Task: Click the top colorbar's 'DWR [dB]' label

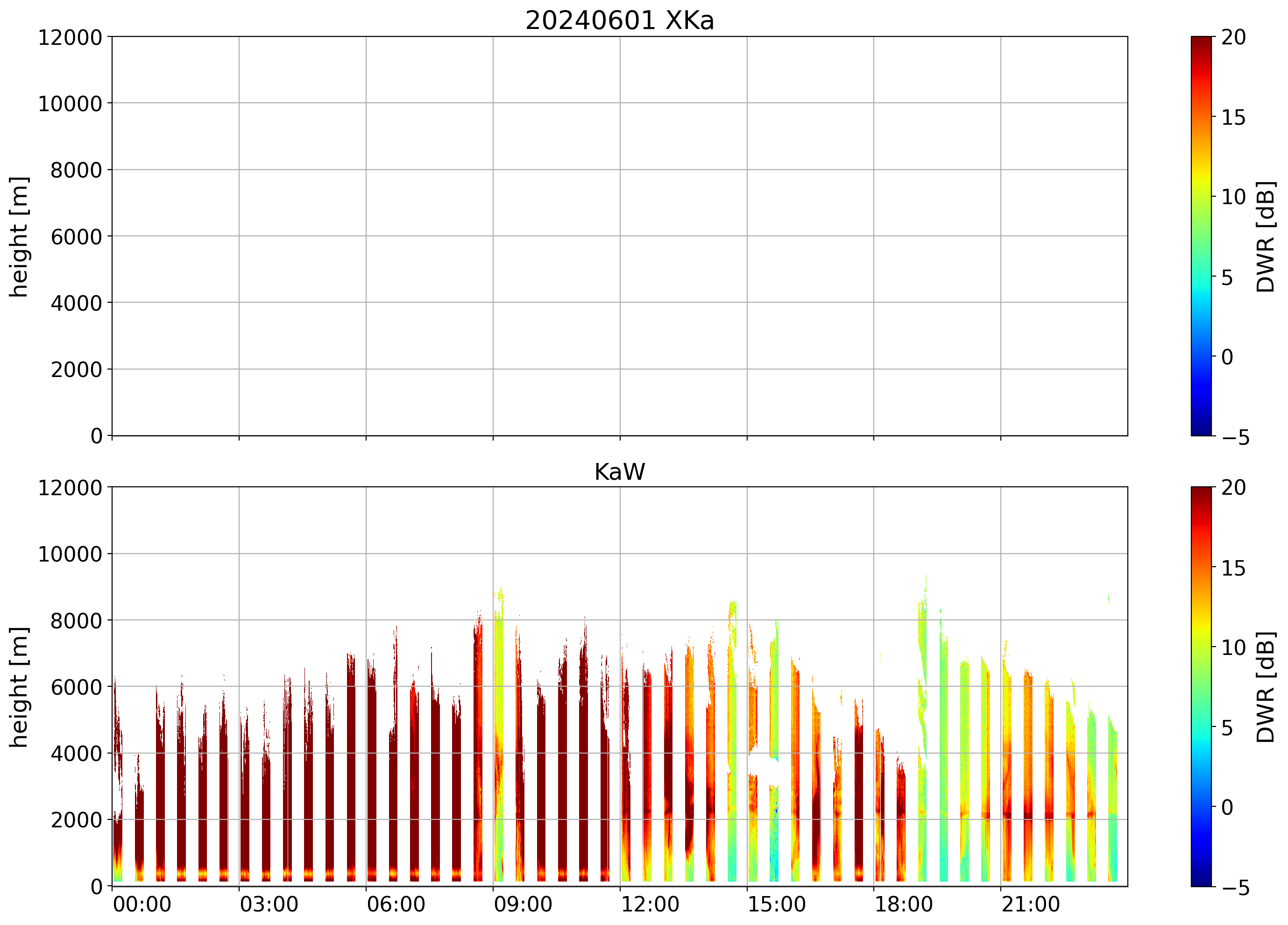Action: click(1266, 236)
